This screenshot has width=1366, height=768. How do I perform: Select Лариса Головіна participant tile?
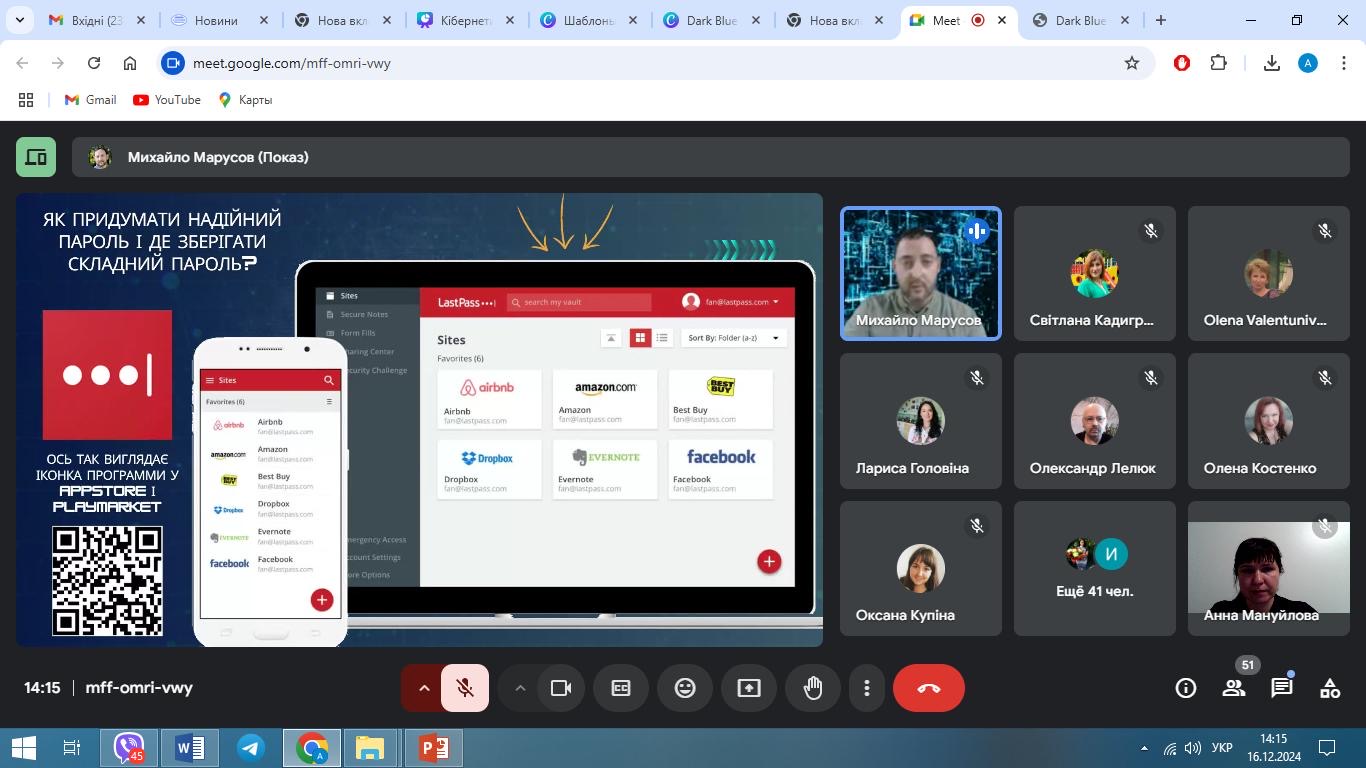[x=921, y=421]
